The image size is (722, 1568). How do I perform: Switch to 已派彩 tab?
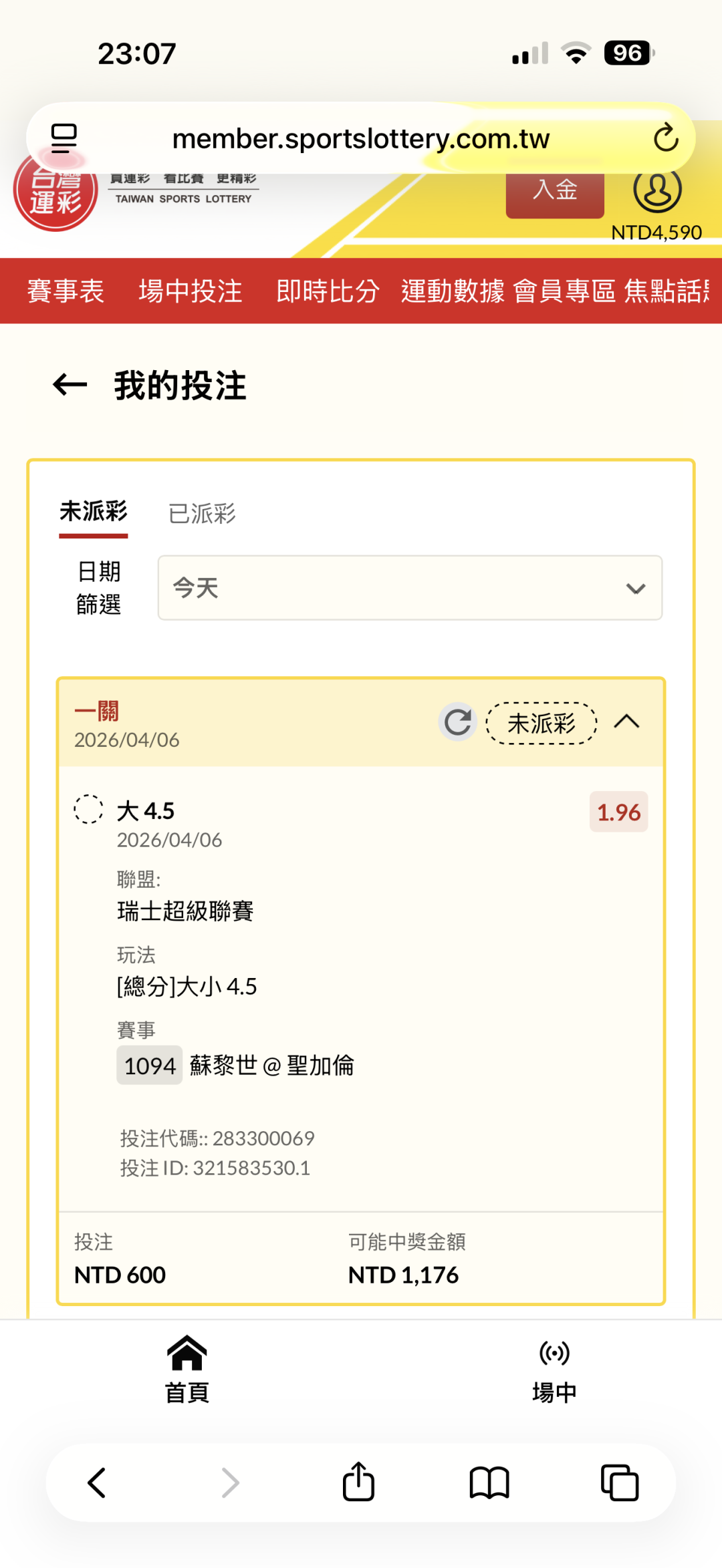[x=202, y=514]
